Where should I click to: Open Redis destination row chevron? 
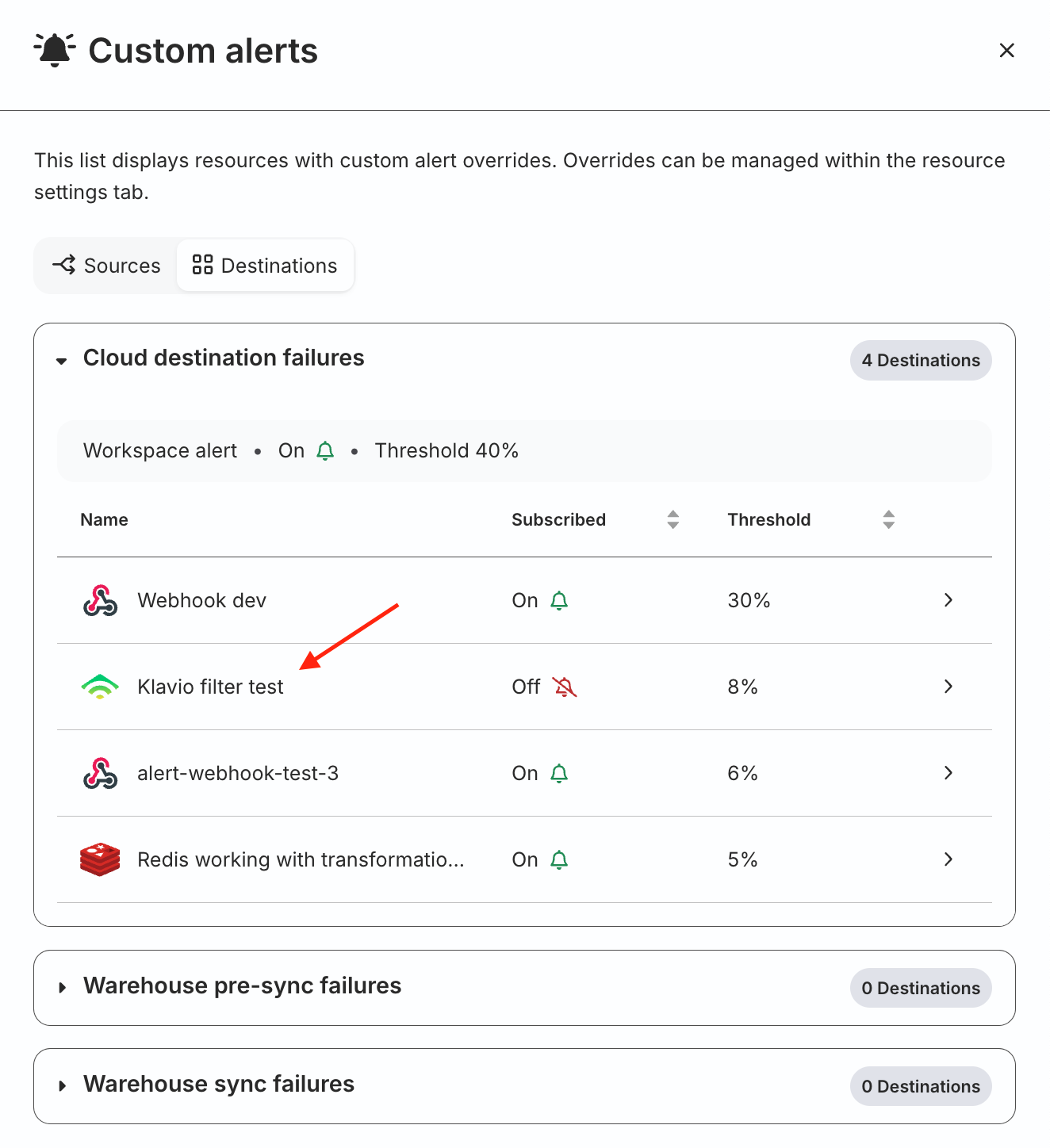[x=948, y=859]
